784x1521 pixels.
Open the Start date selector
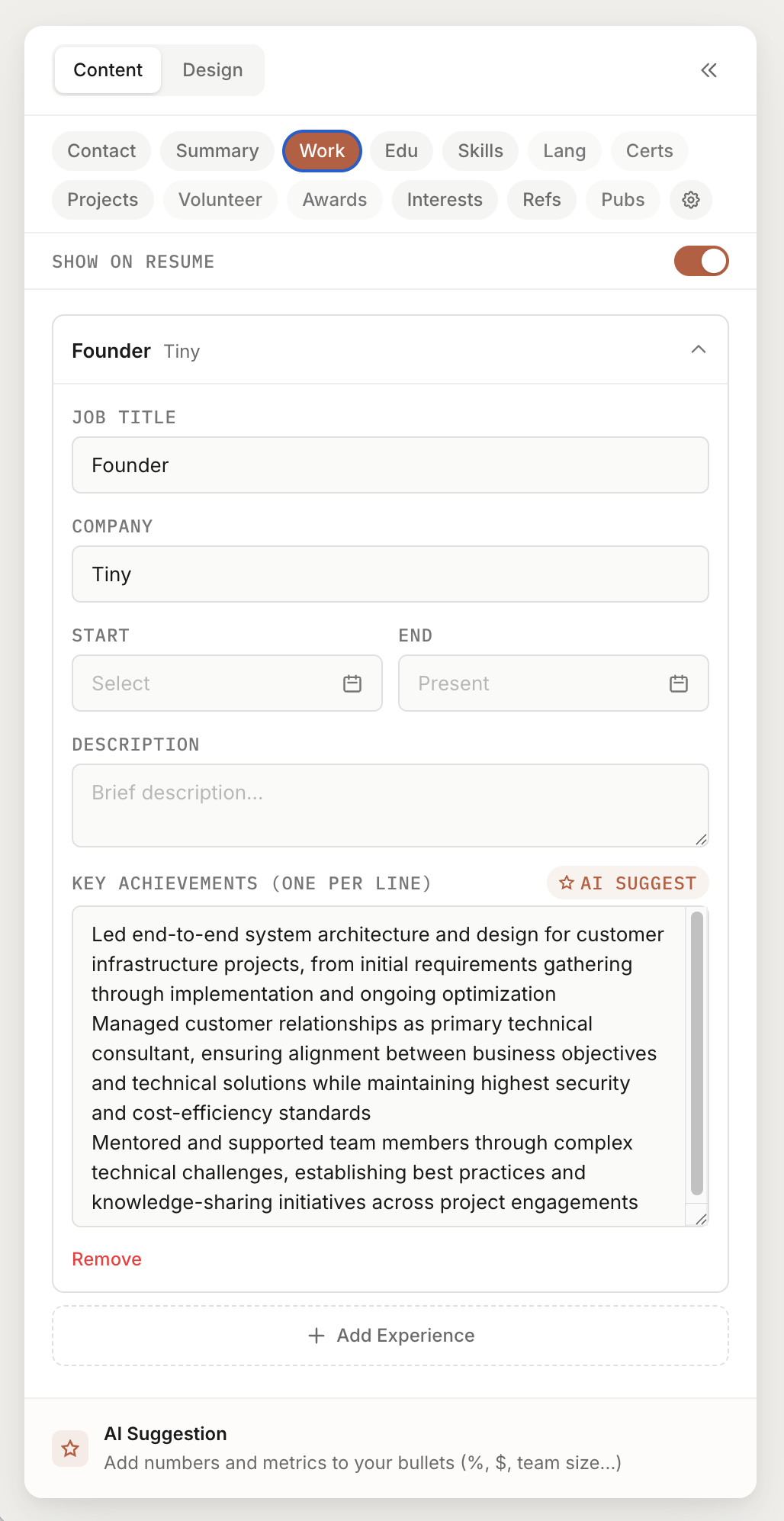click(227, 683)
